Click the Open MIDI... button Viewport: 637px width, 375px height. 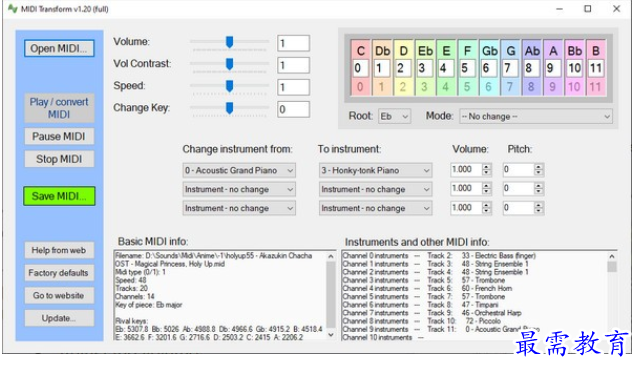pos(59,48)
